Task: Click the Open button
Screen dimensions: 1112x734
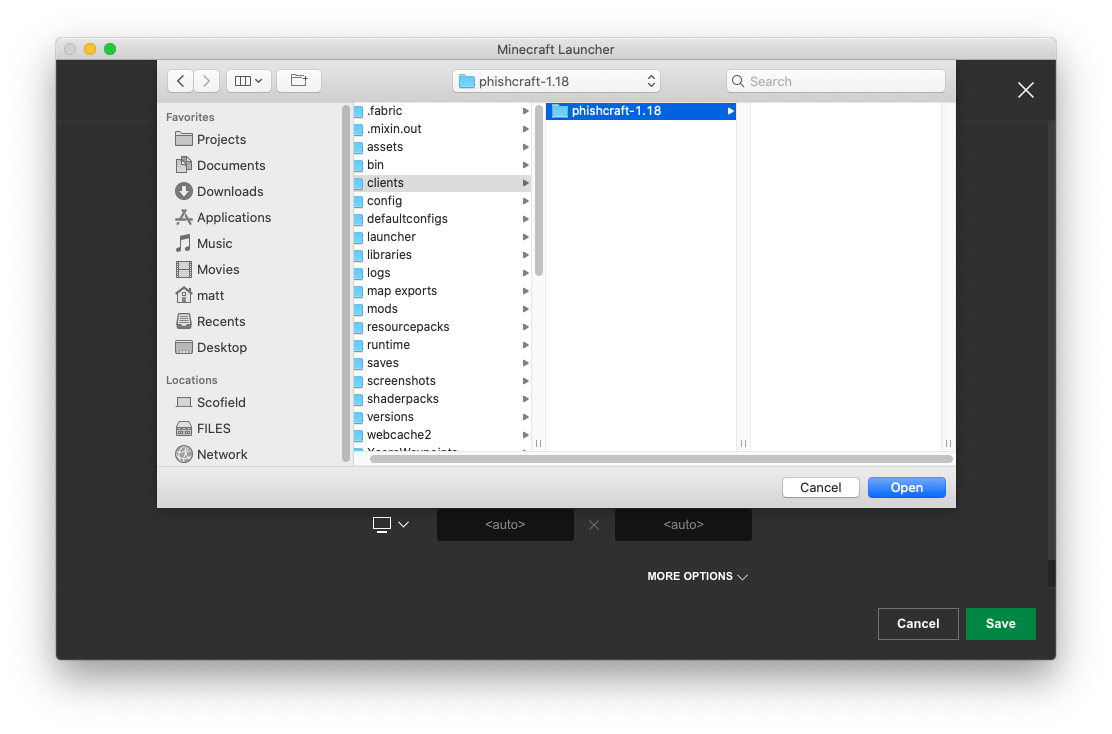Action: tap(906, 487)
